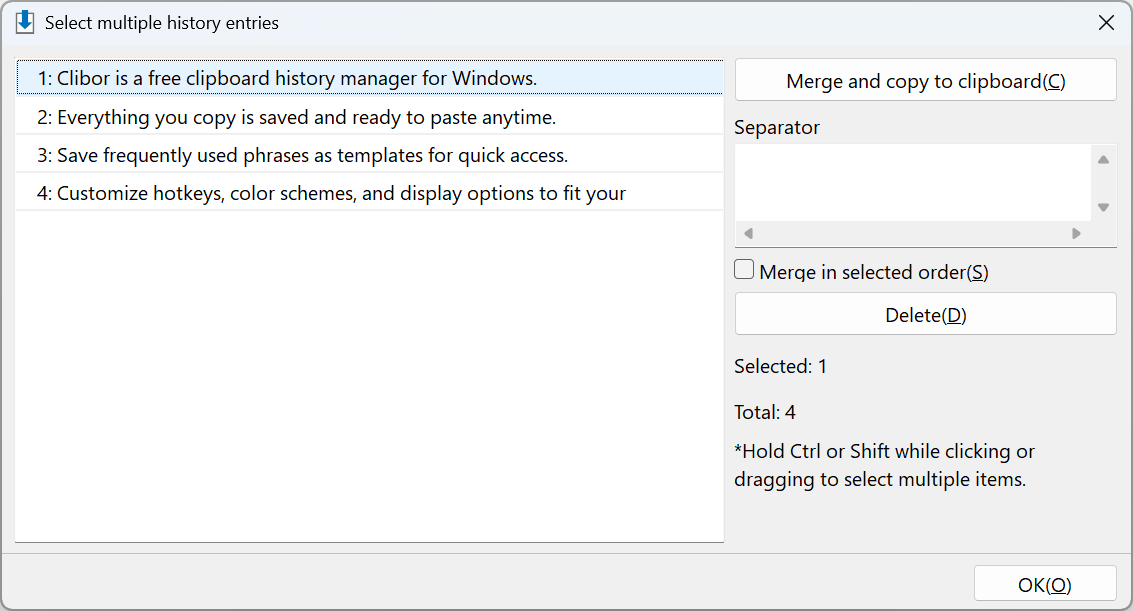
Task: Select entry 3 Save frequently used phrases
Action: (x=369, y=155)
